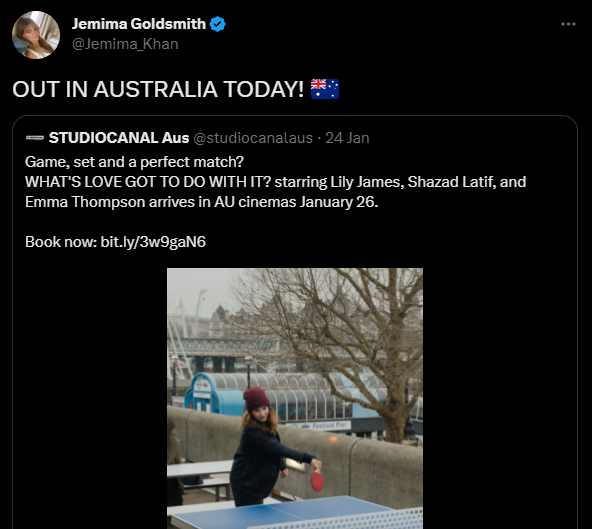
Task: Click the 'Game, set and a perfect match?' line
Action: [x=134, y=162]
